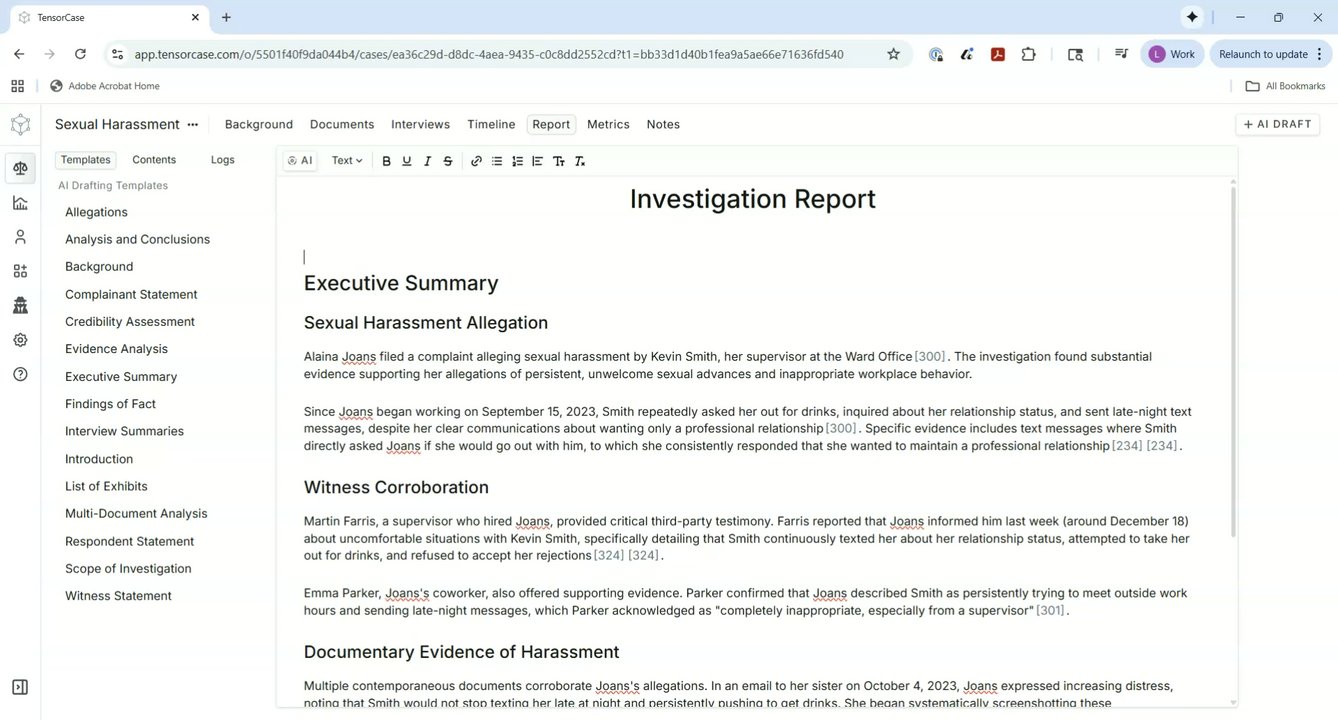Choose the List of Exhibits template
This screenshot has width=1338, height=720.
click(106, 486)
